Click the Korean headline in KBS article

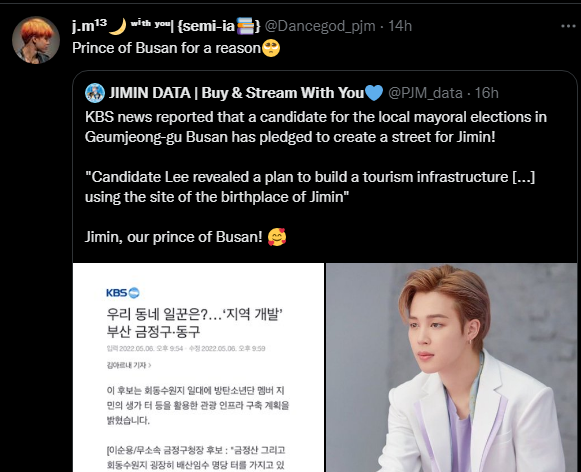[x=195, y=323]
